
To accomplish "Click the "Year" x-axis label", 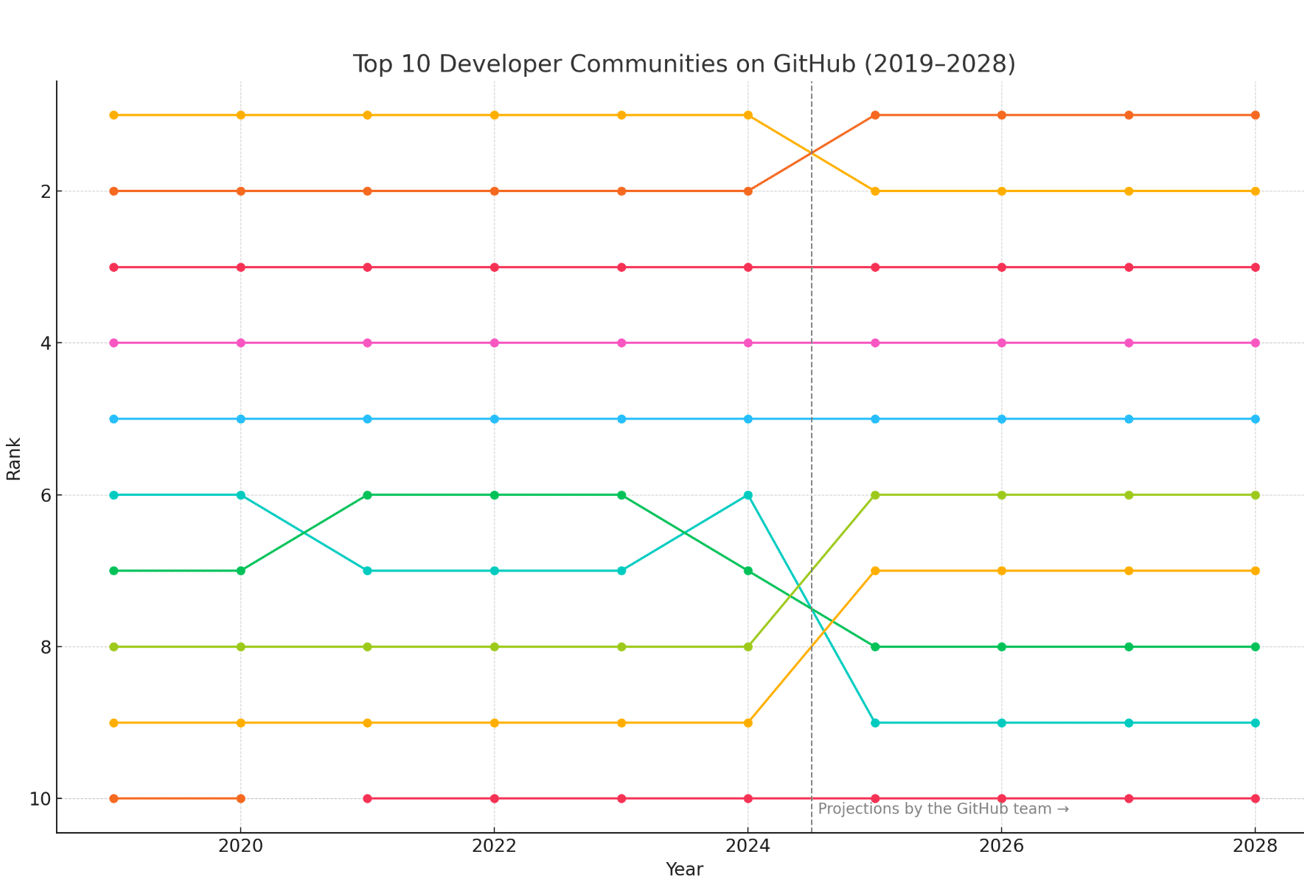I will point(684,870).
